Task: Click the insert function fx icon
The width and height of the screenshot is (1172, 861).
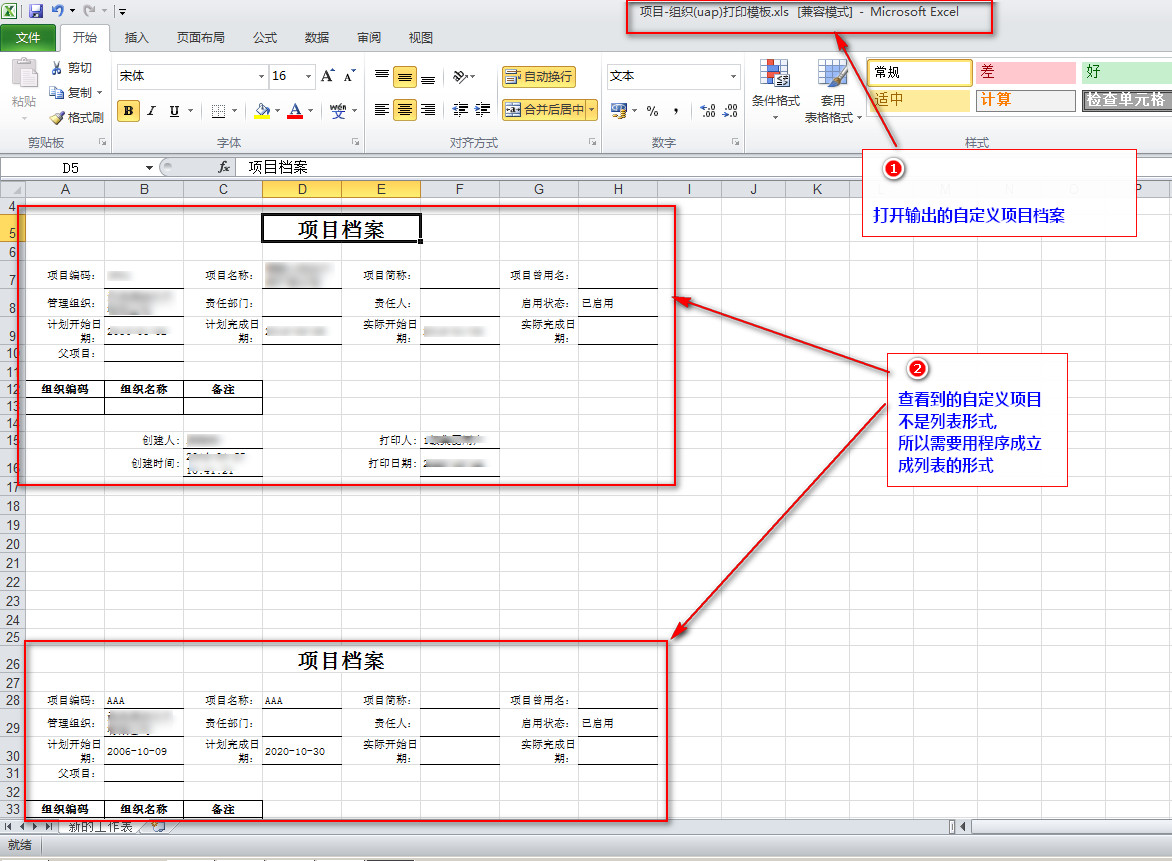Action: pyautogui.click(x=224, y=167)
